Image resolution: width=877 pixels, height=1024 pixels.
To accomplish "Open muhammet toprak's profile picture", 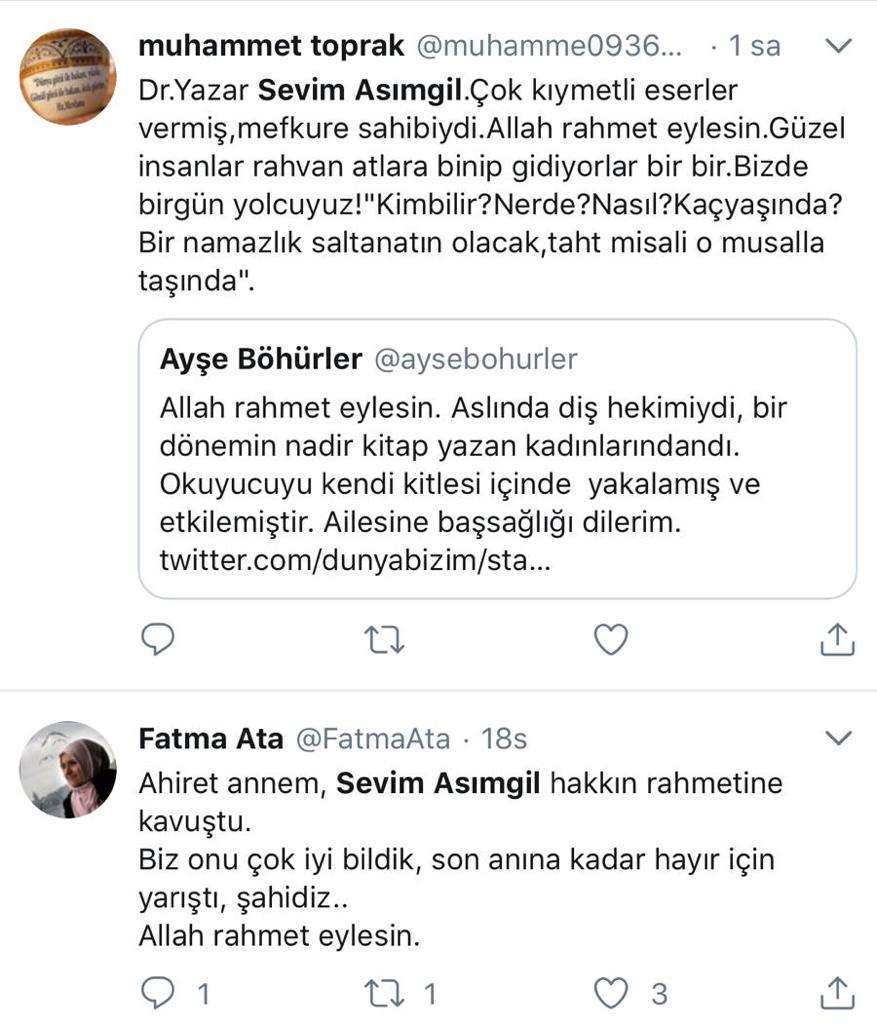I will 68,77.
